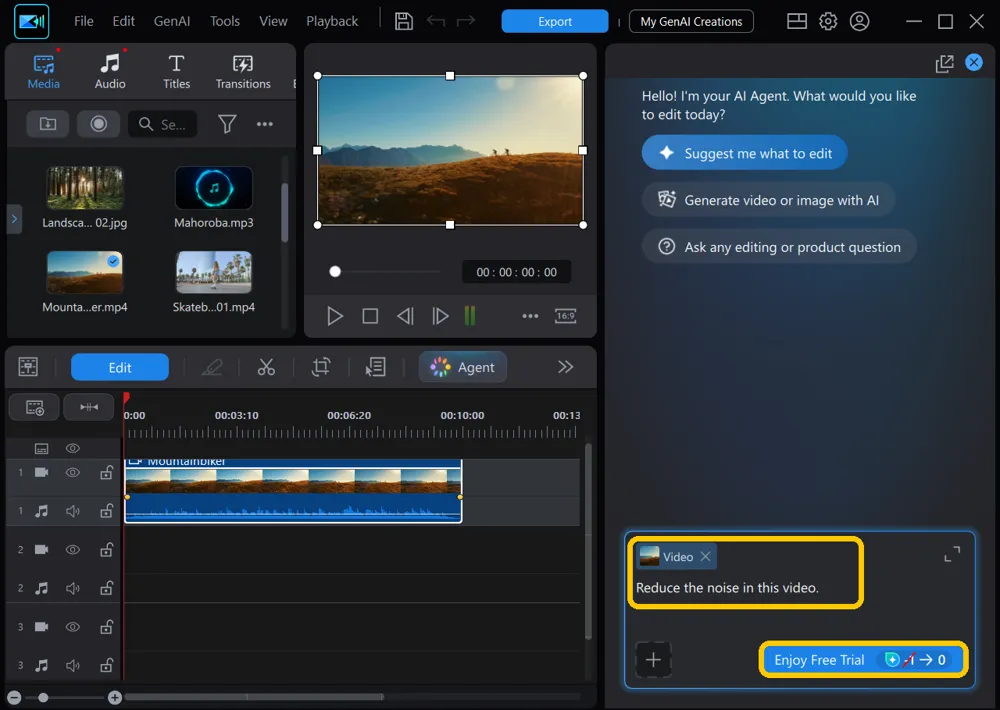
Task: Step to the next frame
Action: pyautogui.click(x=440, y=316)
